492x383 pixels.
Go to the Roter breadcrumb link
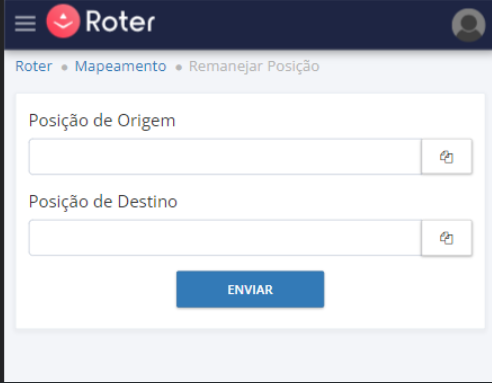[x=34, y=66]
